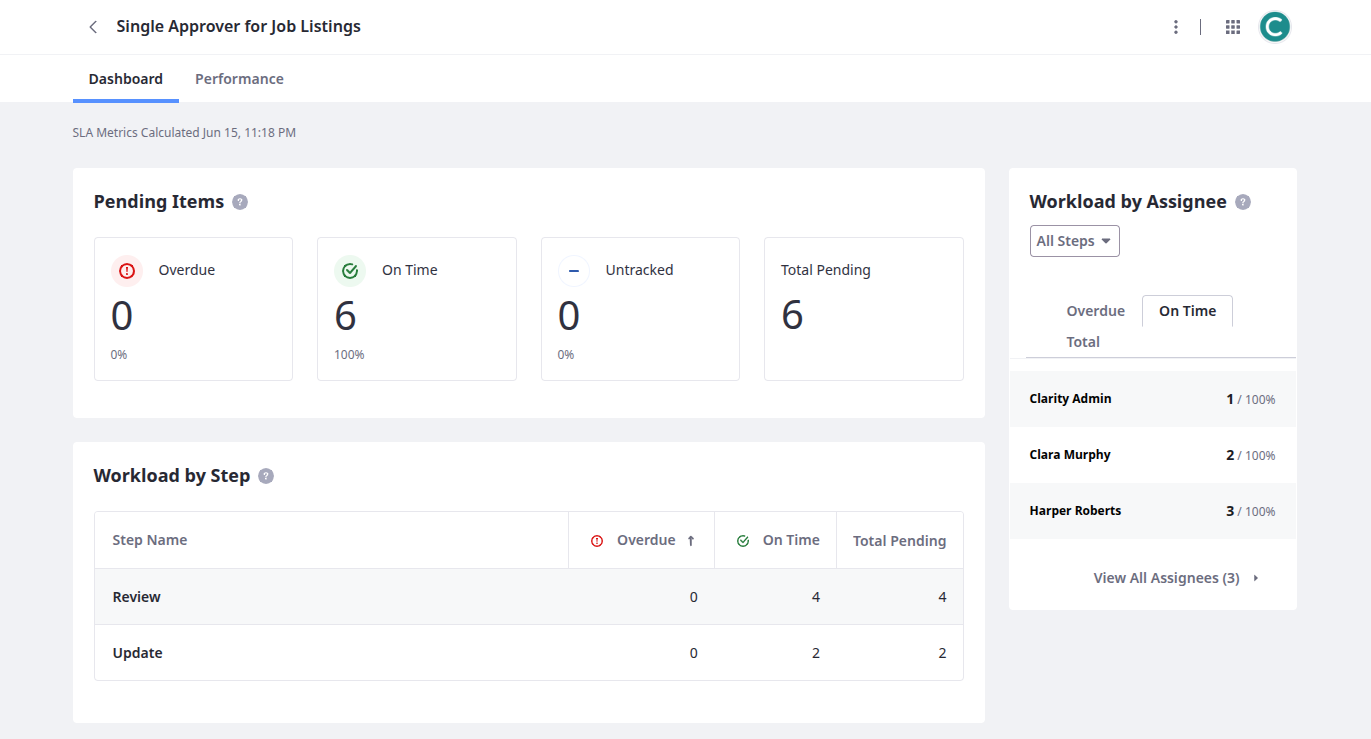Select the Total tab in Workload by Assignee
Screen dimensions: 1371x739
1083,342
